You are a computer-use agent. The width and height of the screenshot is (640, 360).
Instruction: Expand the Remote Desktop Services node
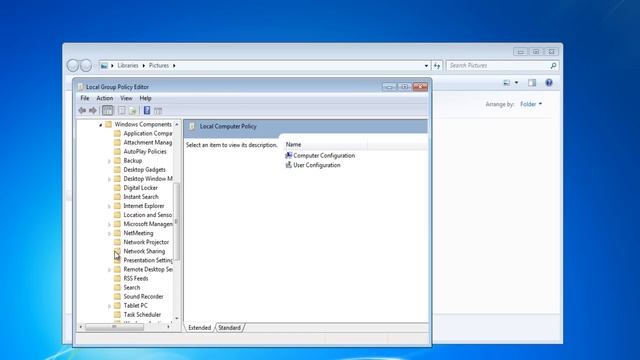(109, 270)
